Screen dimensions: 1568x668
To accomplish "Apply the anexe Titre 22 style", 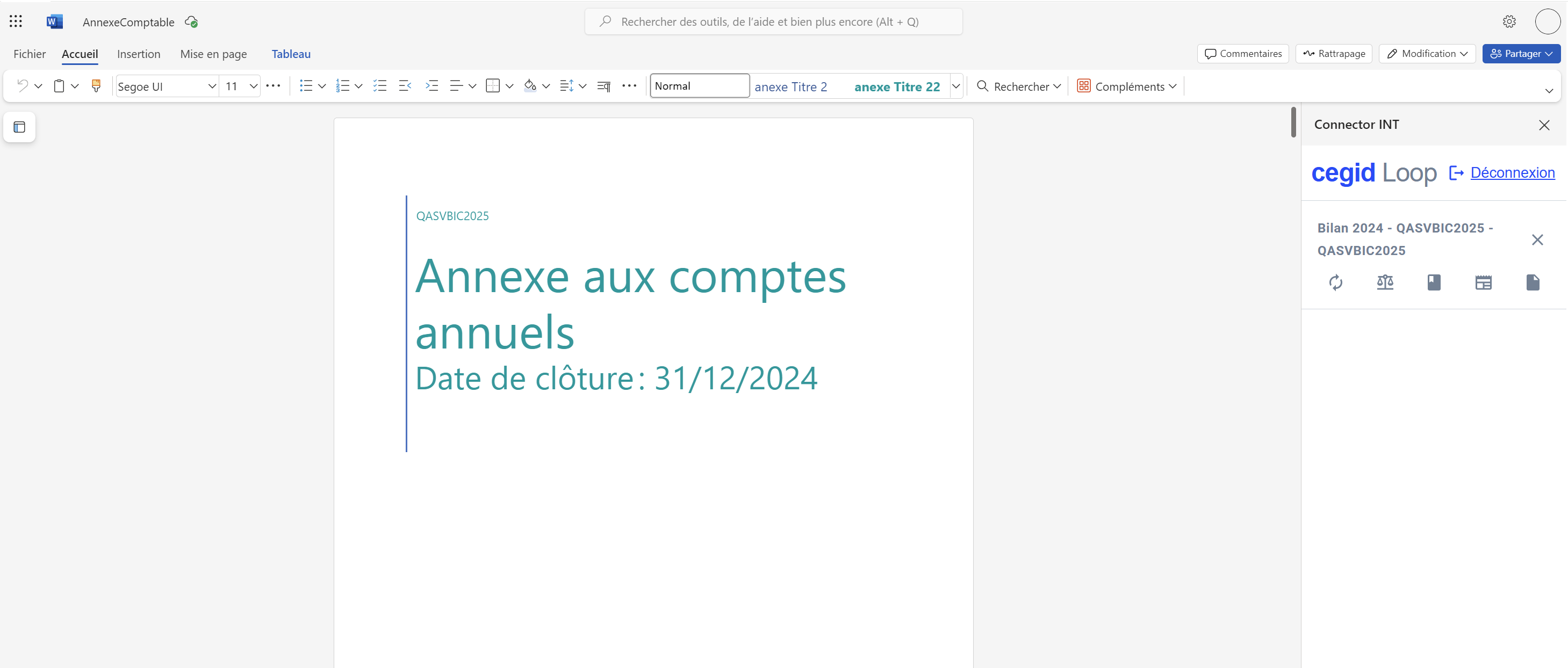I will tap(897, 86).
